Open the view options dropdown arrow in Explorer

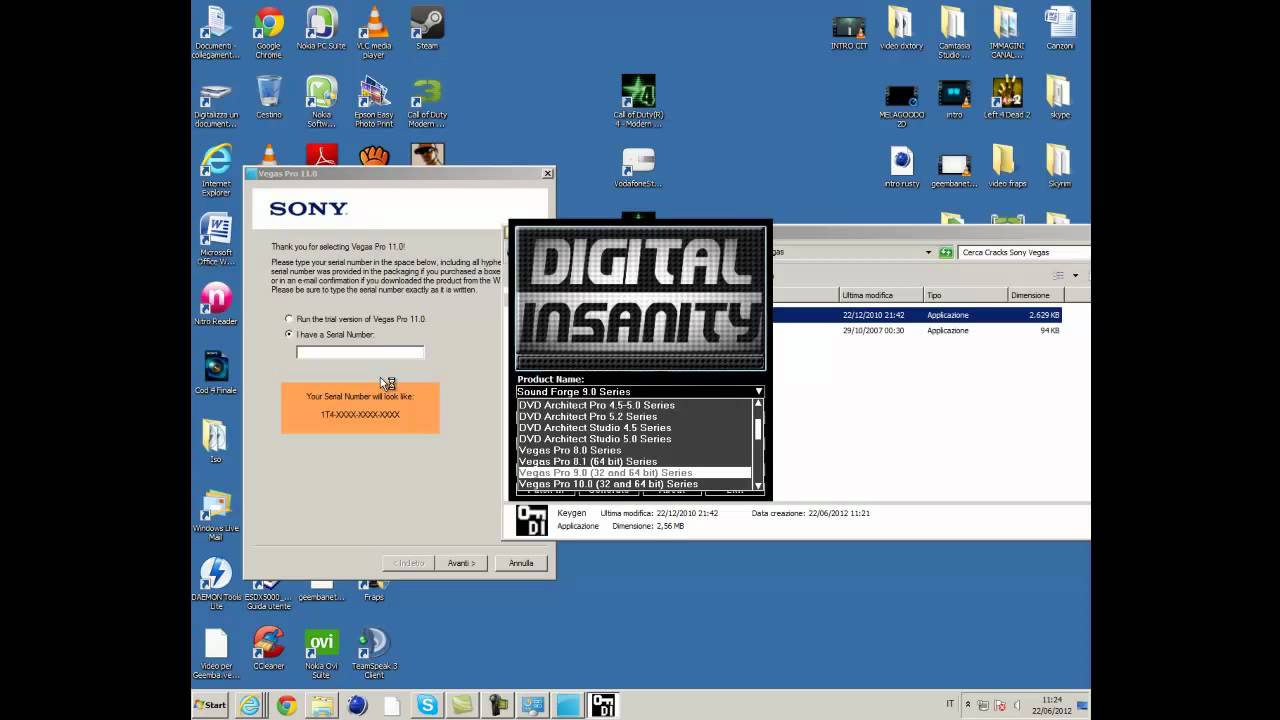(x=1076, y=275)
